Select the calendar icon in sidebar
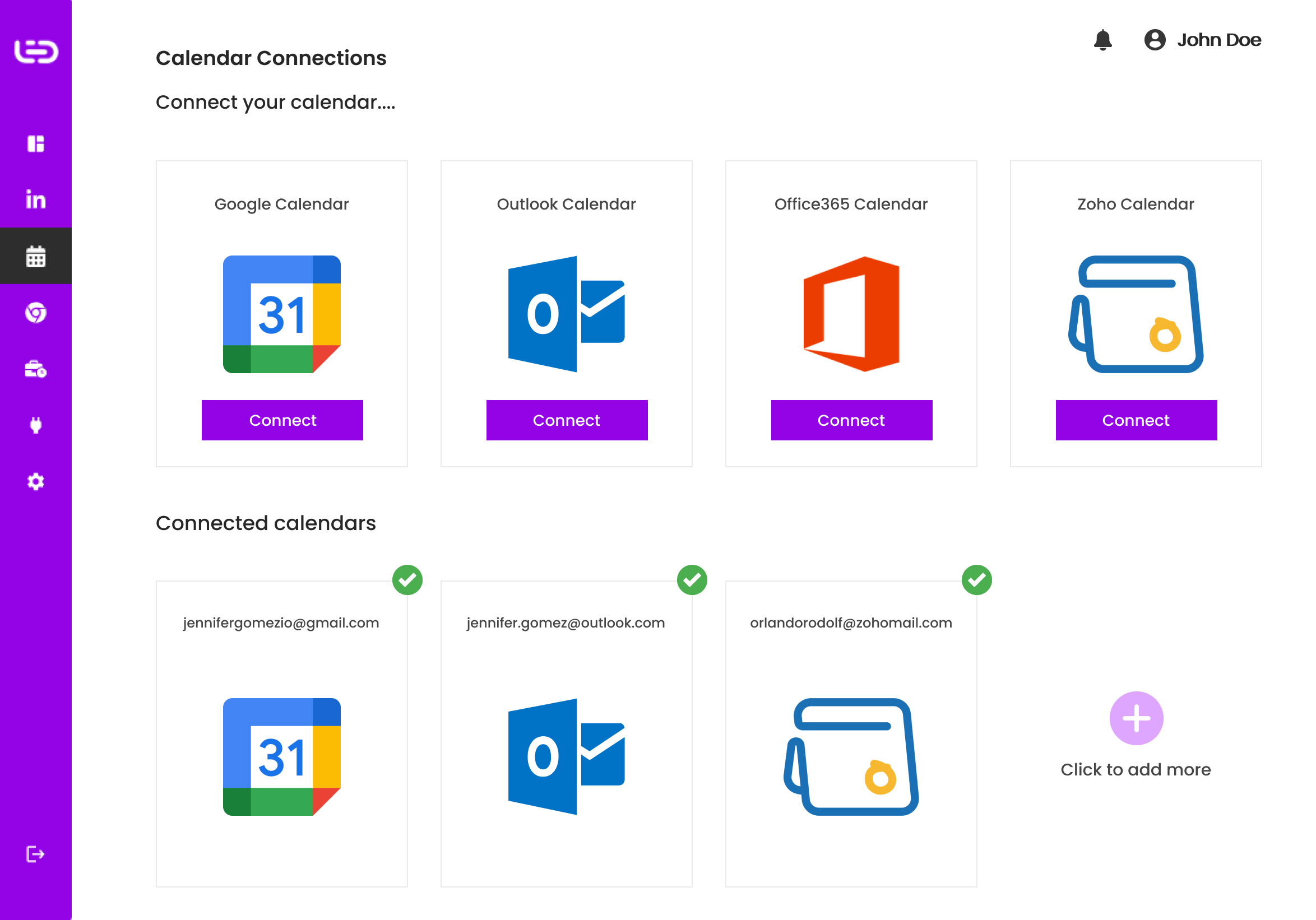Image resolution: width=1316 pixels, height=920 pixels. (x=35, y=256)
